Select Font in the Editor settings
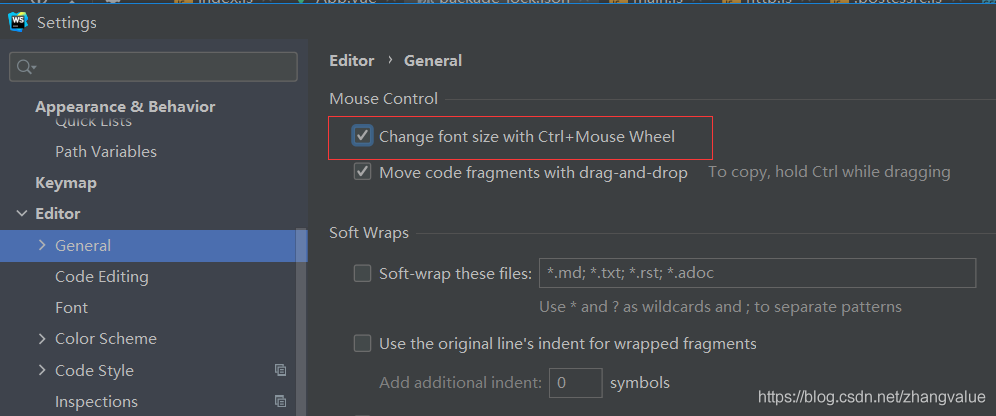 72,308
